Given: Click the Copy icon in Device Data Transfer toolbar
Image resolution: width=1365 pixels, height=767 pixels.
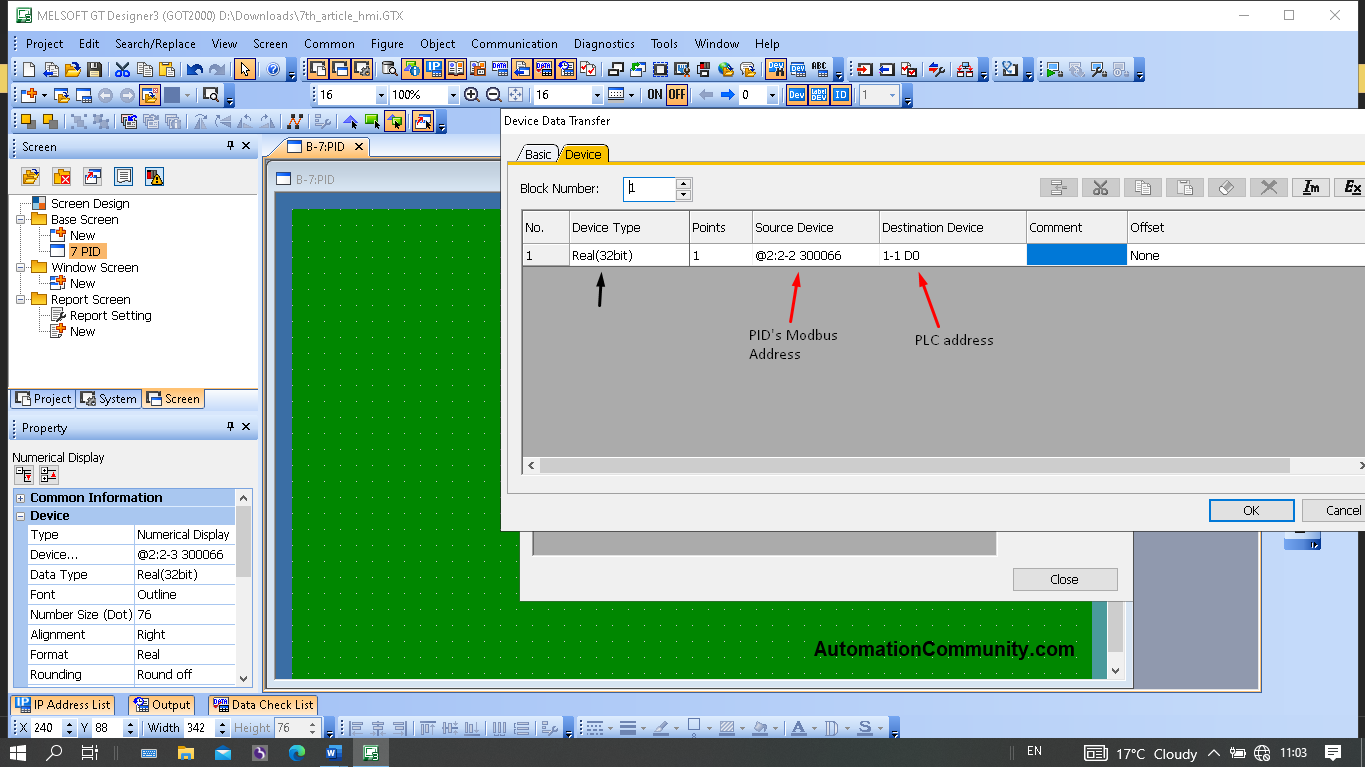Looking at the screenshot, I should [x=1143, y=187].
